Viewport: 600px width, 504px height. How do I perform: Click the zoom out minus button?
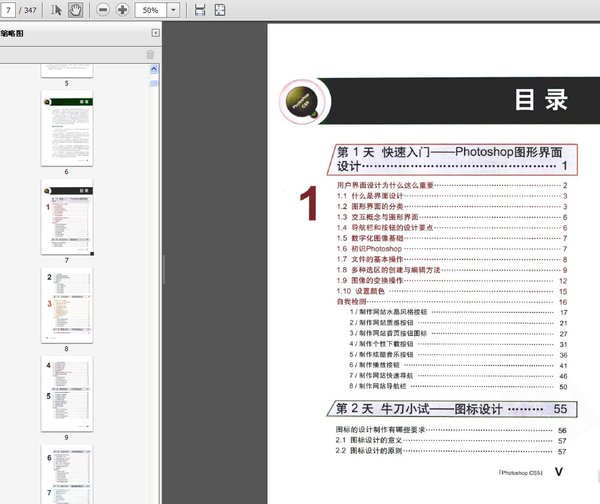[104, 10]
